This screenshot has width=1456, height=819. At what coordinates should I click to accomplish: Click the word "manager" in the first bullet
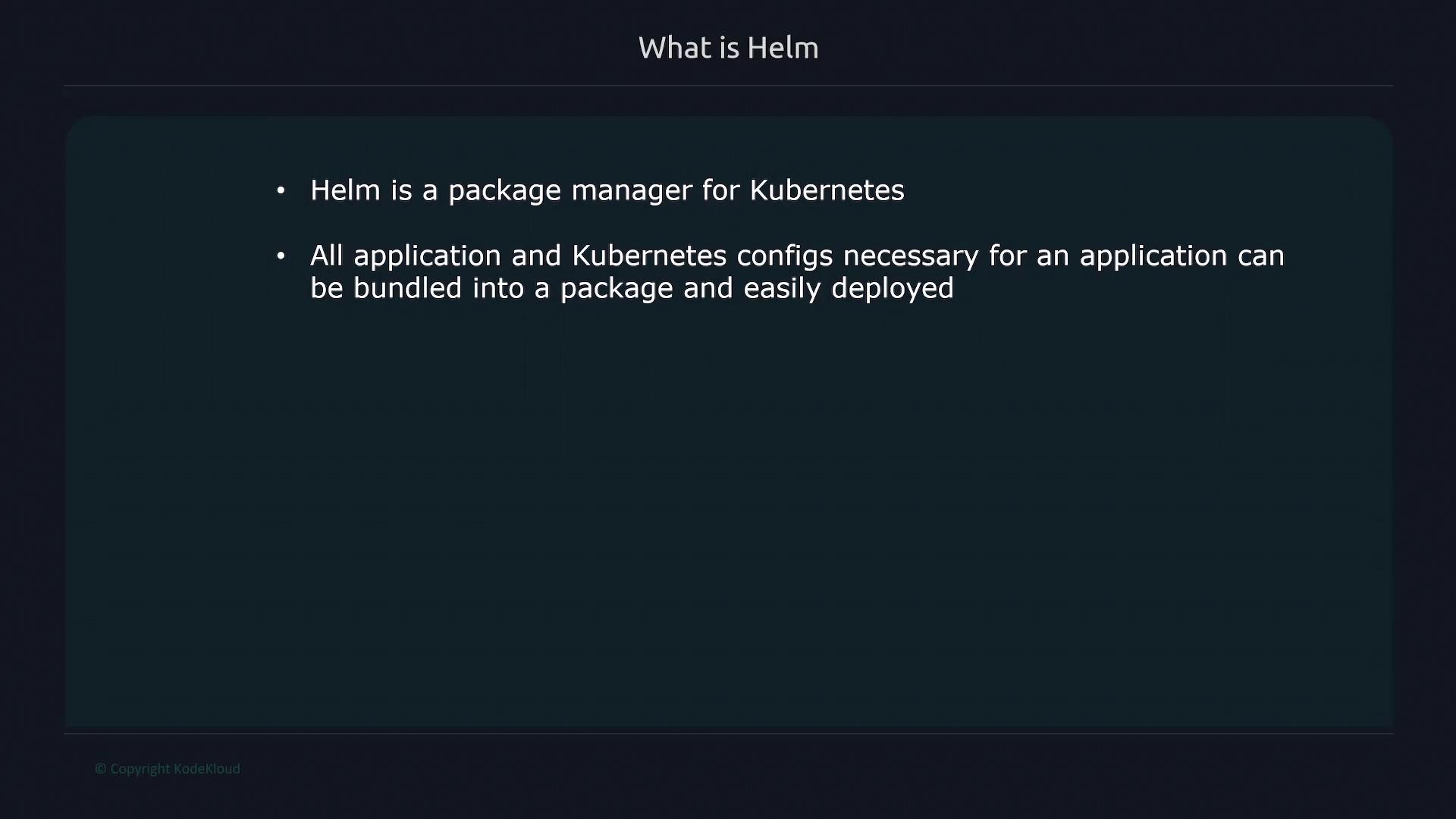pos(631,191)
